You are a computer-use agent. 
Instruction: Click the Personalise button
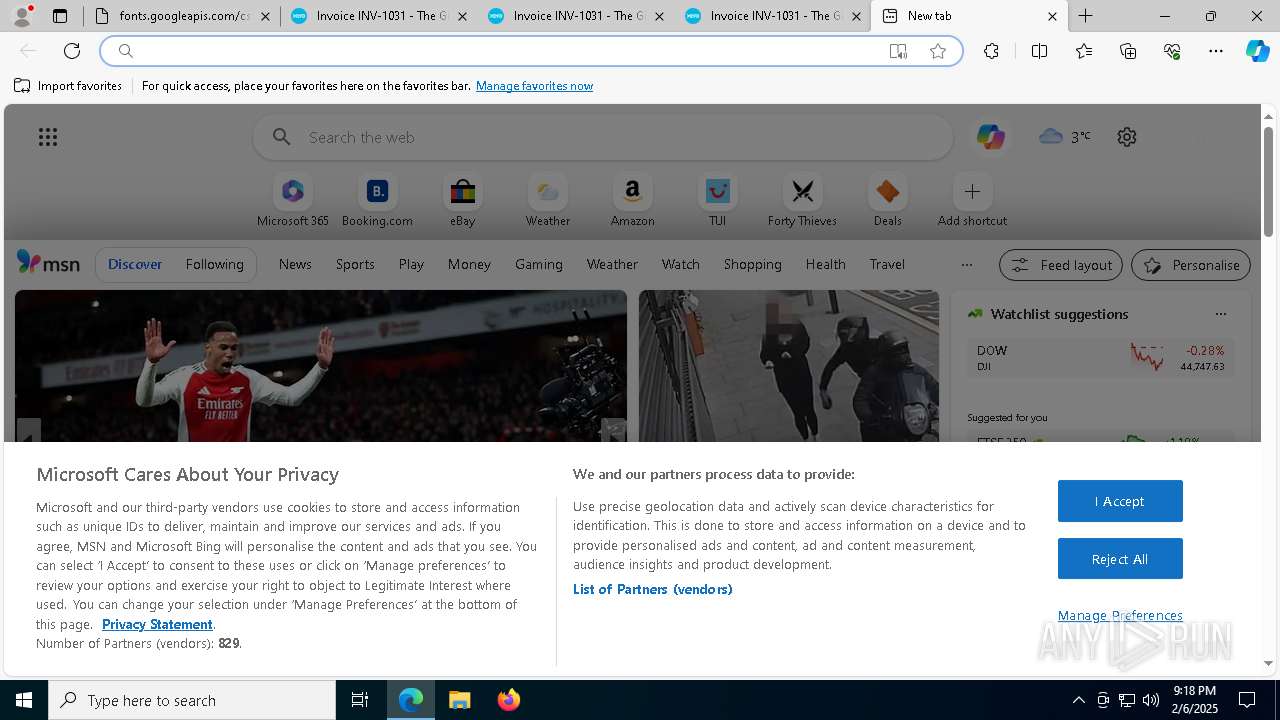tap(1191, 265)
